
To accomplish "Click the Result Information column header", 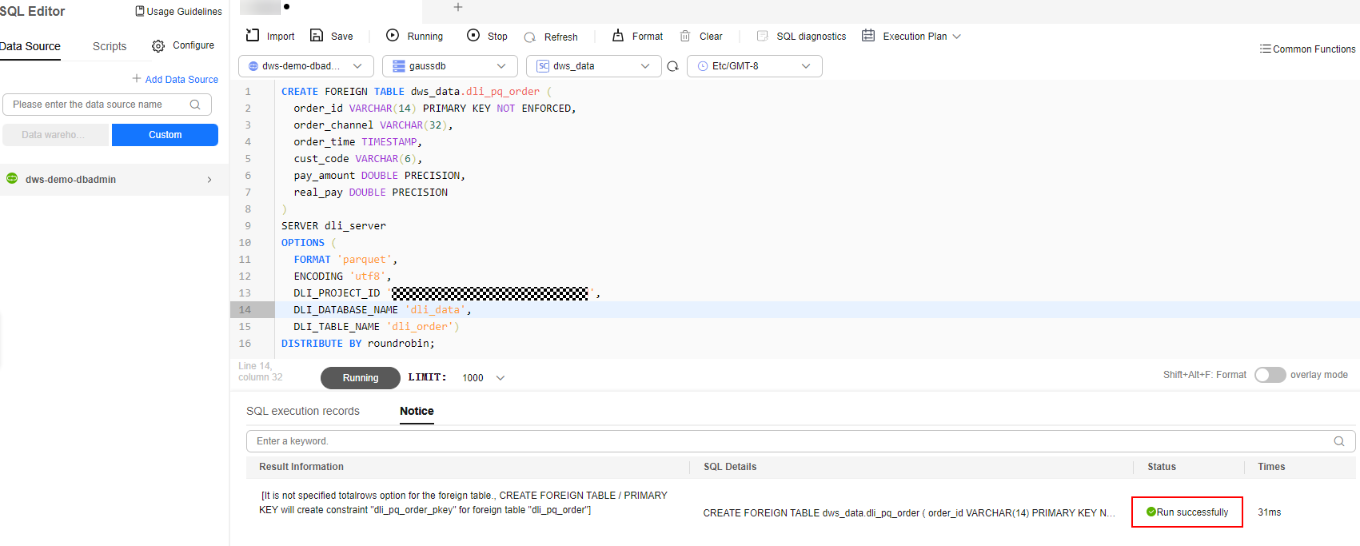I will [x=301, y=467].
